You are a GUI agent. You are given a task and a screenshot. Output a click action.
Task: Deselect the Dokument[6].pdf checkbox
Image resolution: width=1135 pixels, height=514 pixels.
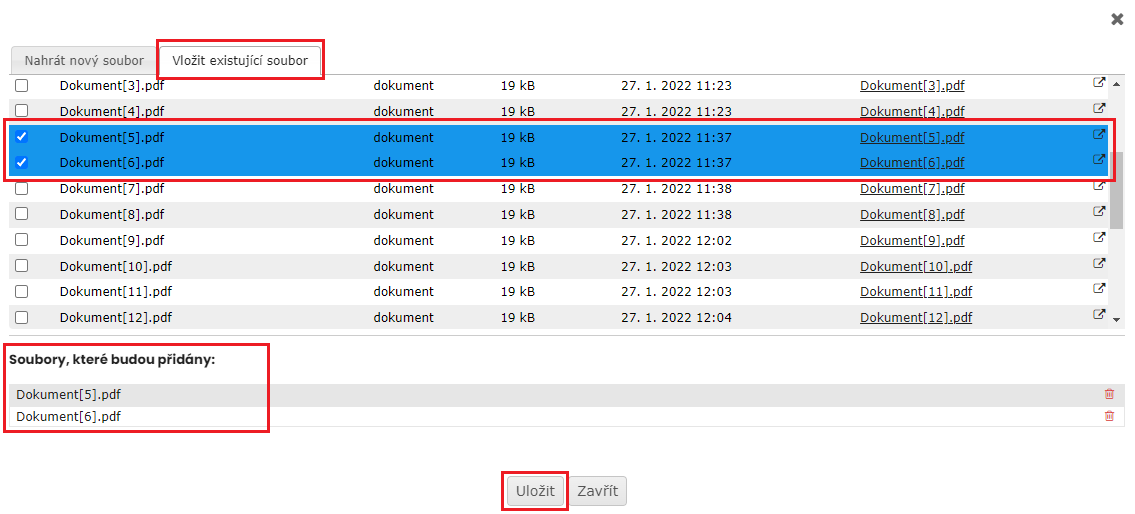click(21, 162)
